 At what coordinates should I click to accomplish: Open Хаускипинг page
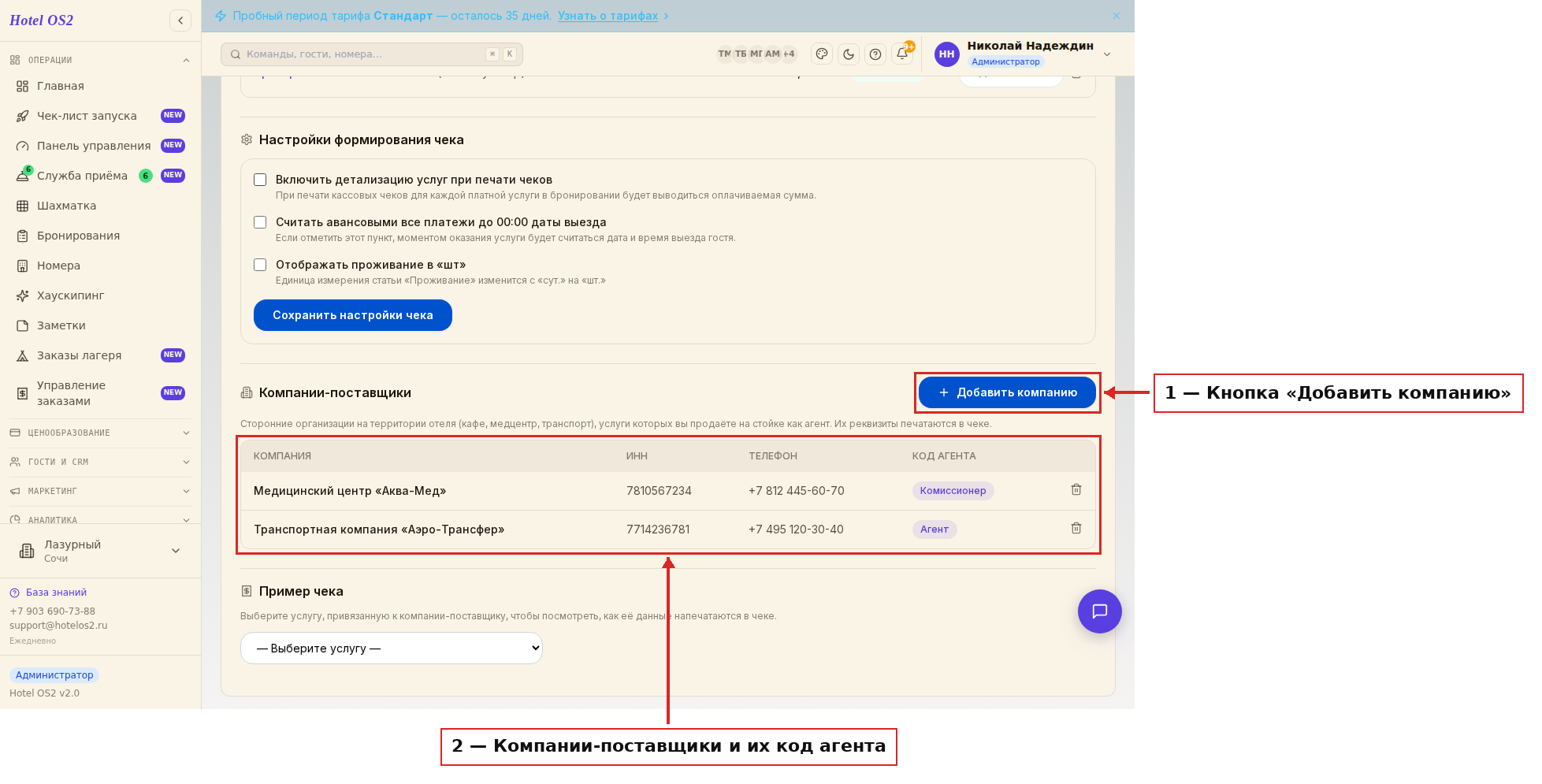point(100,295)
